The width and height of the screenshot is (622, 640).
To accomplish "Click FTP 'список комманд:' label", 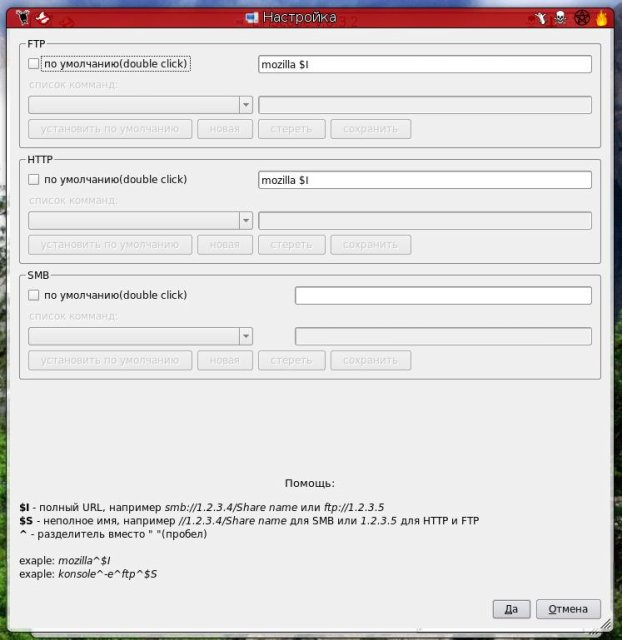I will pos(73,84).
